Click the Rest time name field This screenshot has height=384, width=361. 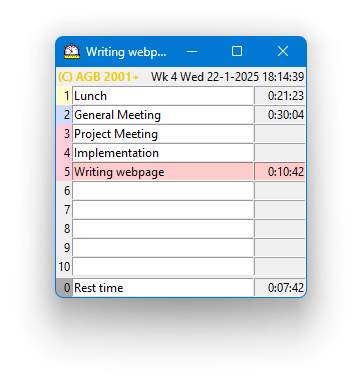(163, 288)
